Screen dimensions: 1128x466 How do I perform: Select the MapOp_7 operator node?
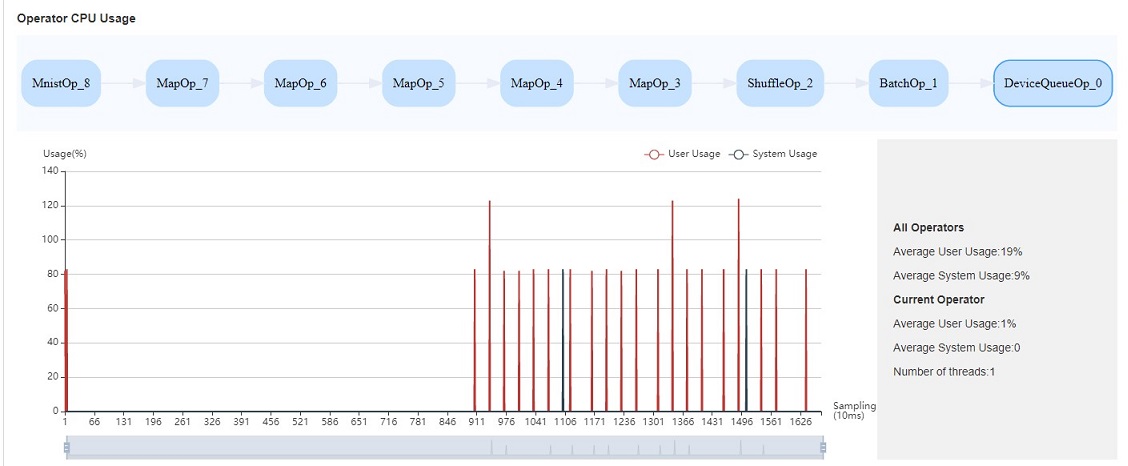[x=182, y=83]
